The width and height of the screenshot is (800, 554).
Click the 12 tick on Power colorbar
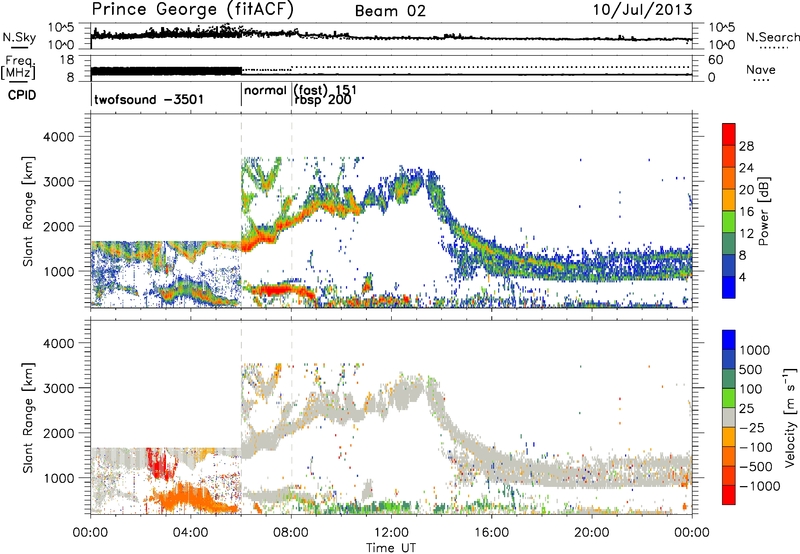(746, 233)
